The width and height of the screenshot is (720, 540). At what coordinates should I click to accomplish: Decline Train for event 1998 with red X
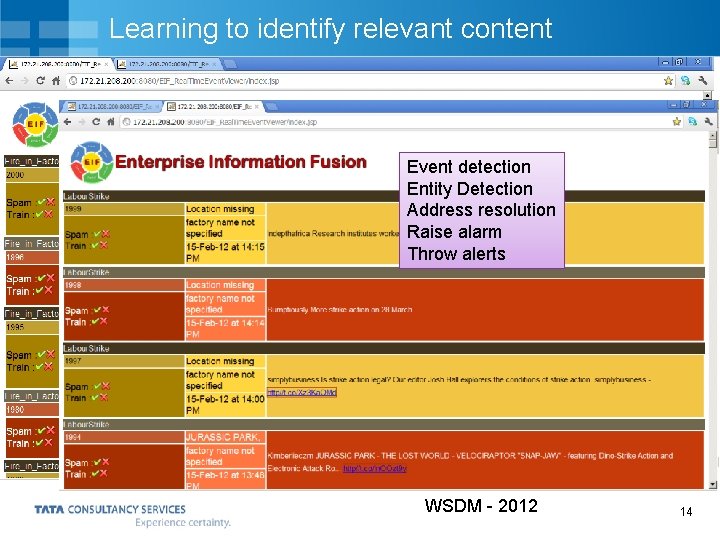coord(104,321)
